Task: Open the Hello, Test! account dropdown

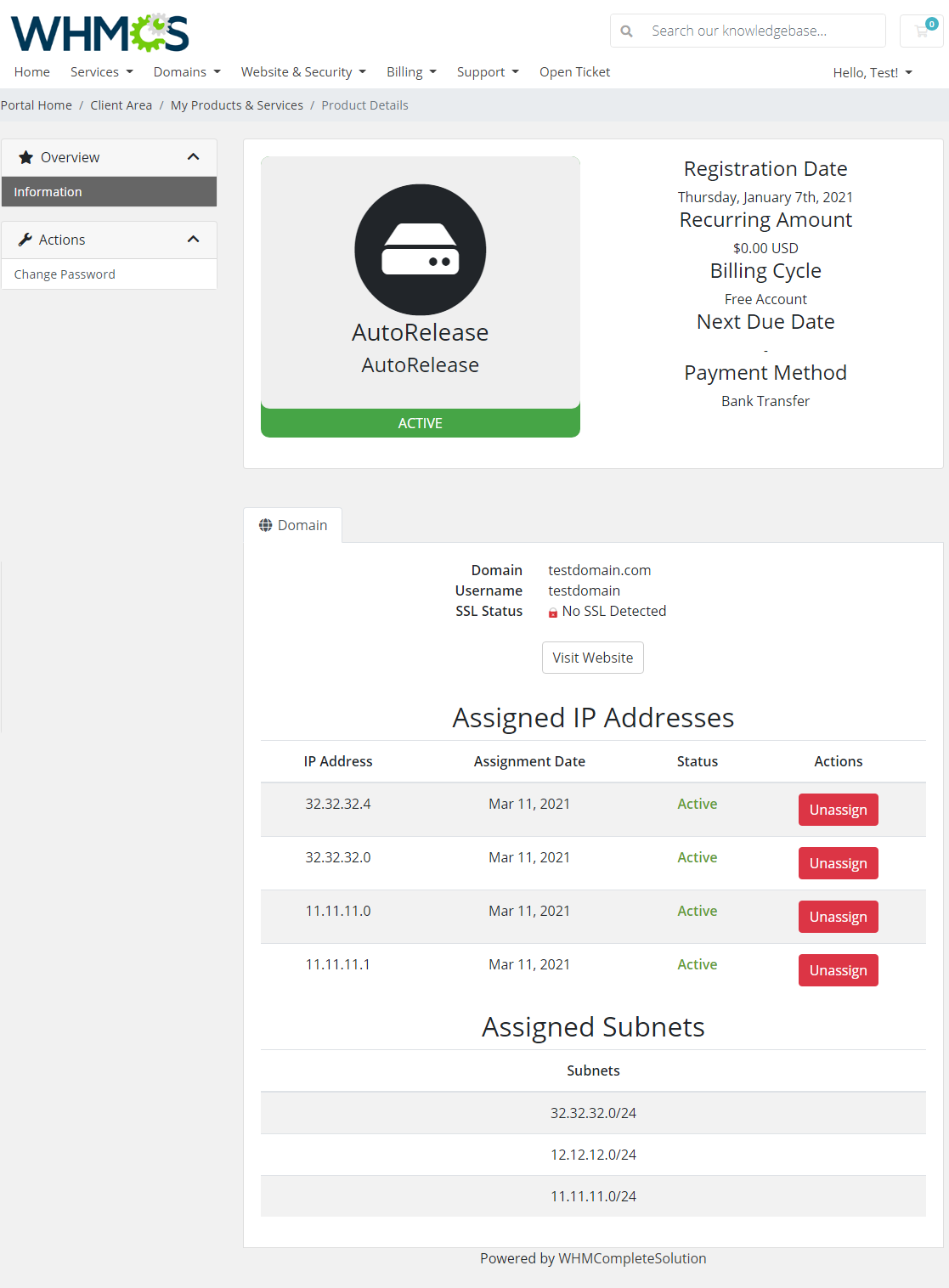Action: pyautogui.click(x=873, y=73)
